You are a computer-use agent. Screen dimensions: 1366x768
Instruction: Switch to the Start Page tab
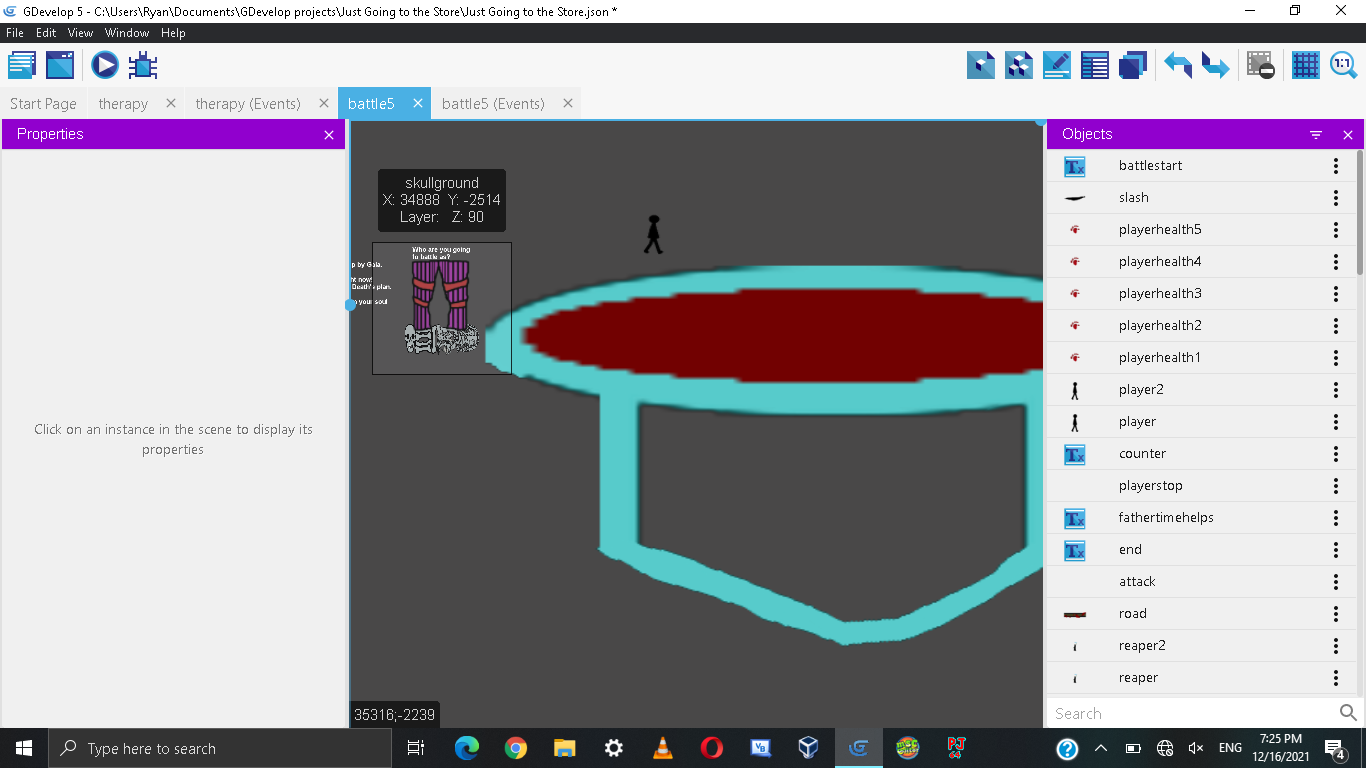pyautogui.click(x=43, y=104)
